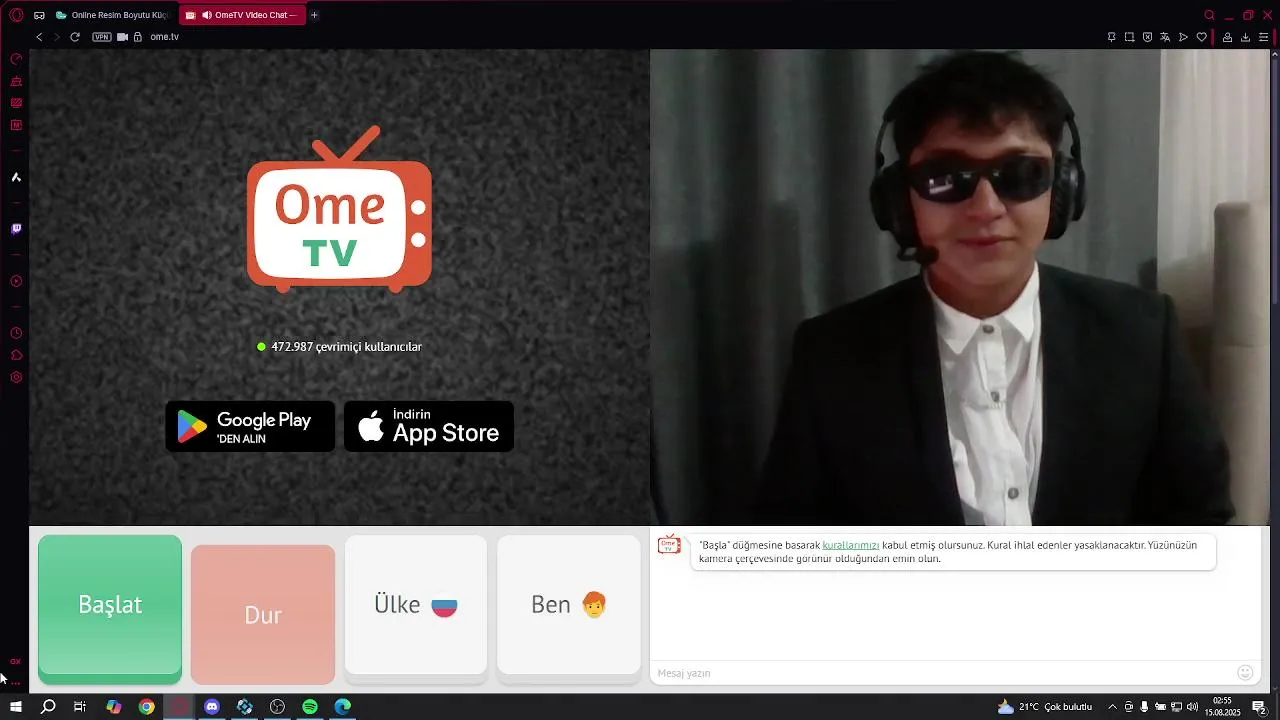Image resolution: width=1280 pixels, height=720 pixels.
Task: Open the emoji picker smiley
Action: point(1245,673)
